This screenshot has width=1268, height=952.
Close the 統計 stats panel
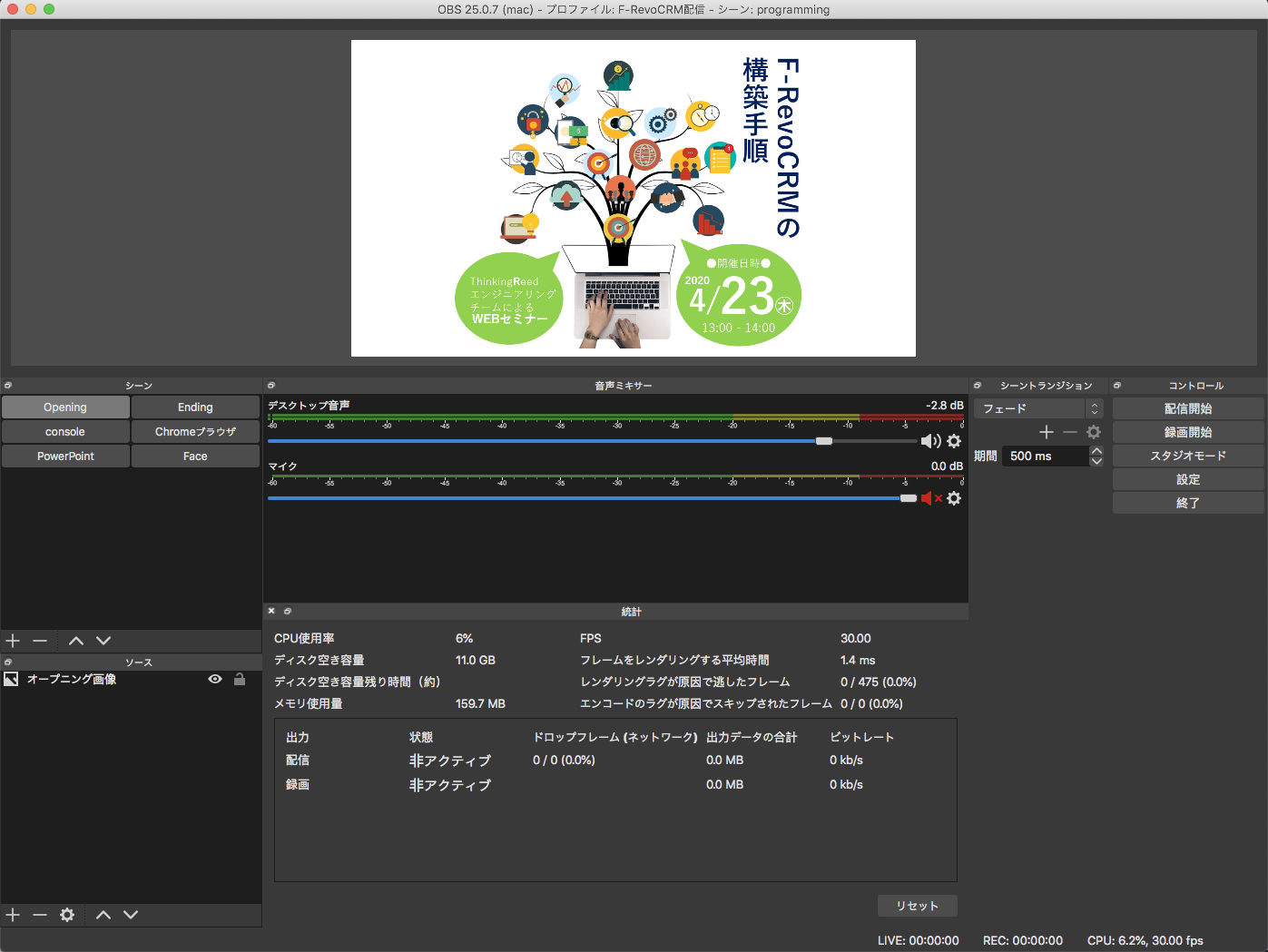tap(271, 611)
